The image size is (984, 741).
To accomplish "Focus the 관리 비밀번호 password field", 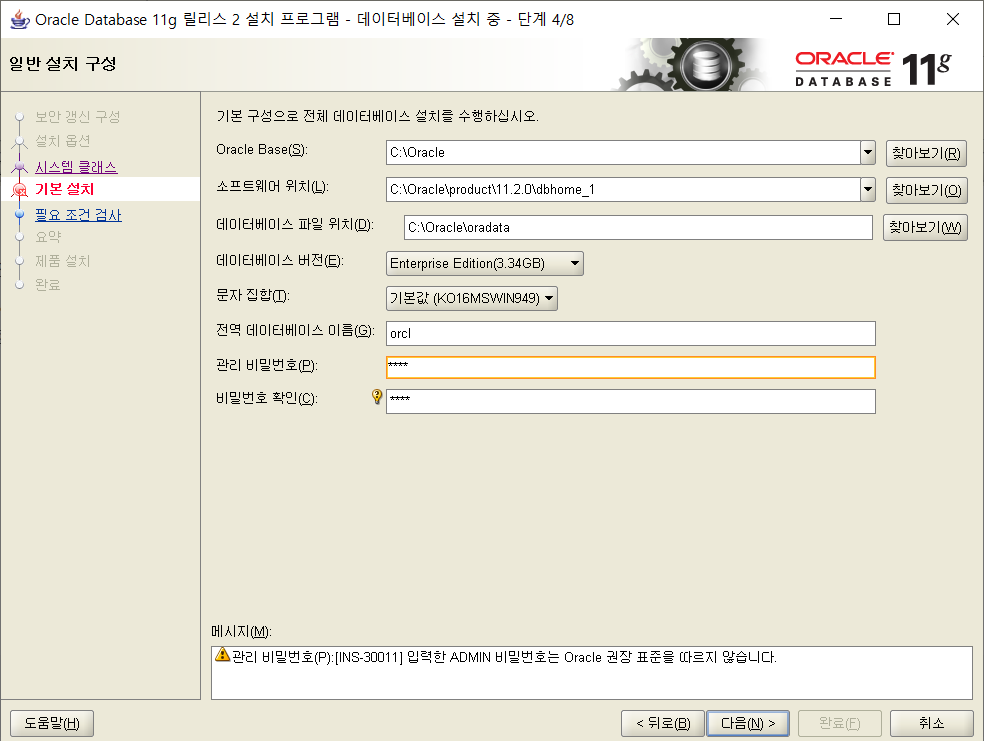I will tap(631, 367).
